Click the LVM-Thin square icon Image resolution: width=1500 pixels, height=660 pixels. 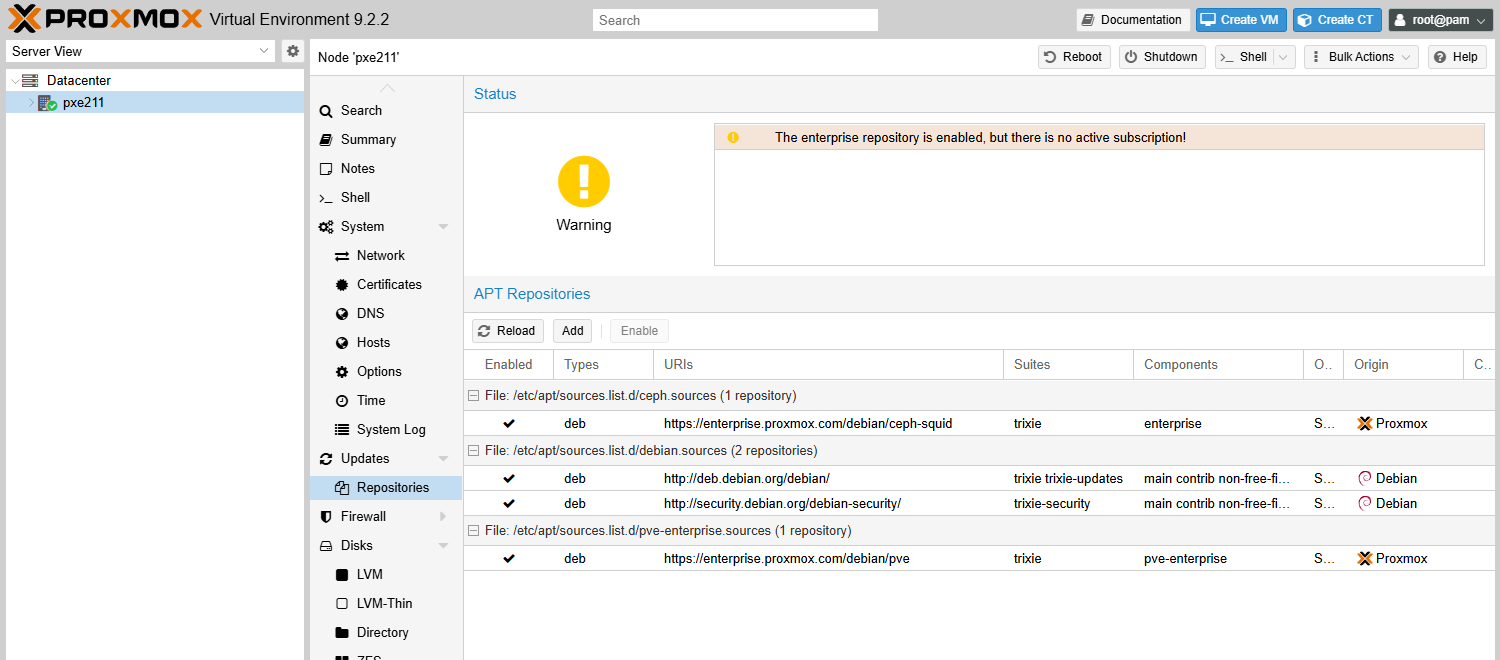click(x=342, y=604)
